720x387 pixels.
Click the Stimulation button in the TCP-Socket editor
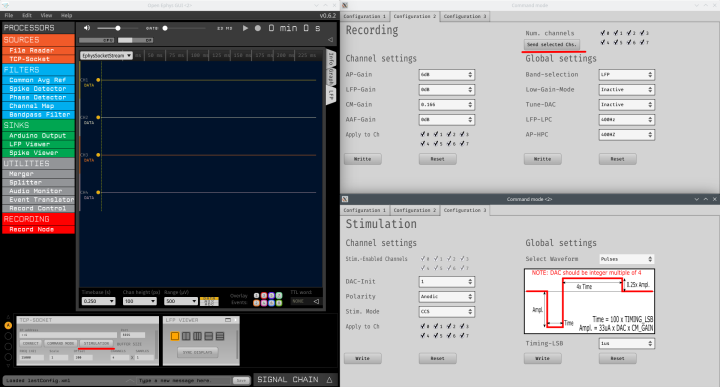[96, 343]
